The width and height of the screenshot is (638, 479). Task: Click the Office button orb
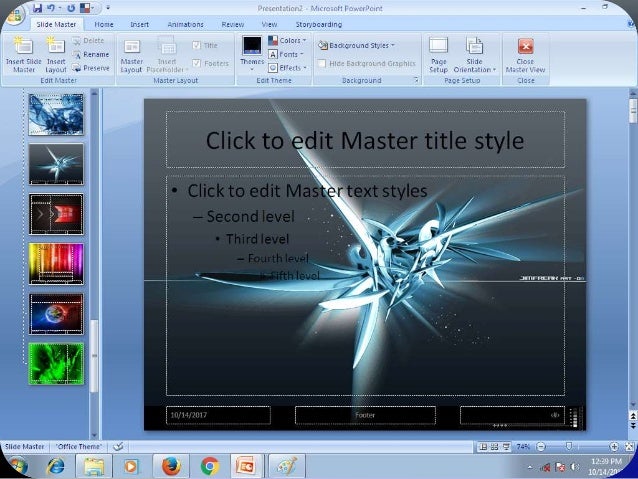[x=14, y=15]
